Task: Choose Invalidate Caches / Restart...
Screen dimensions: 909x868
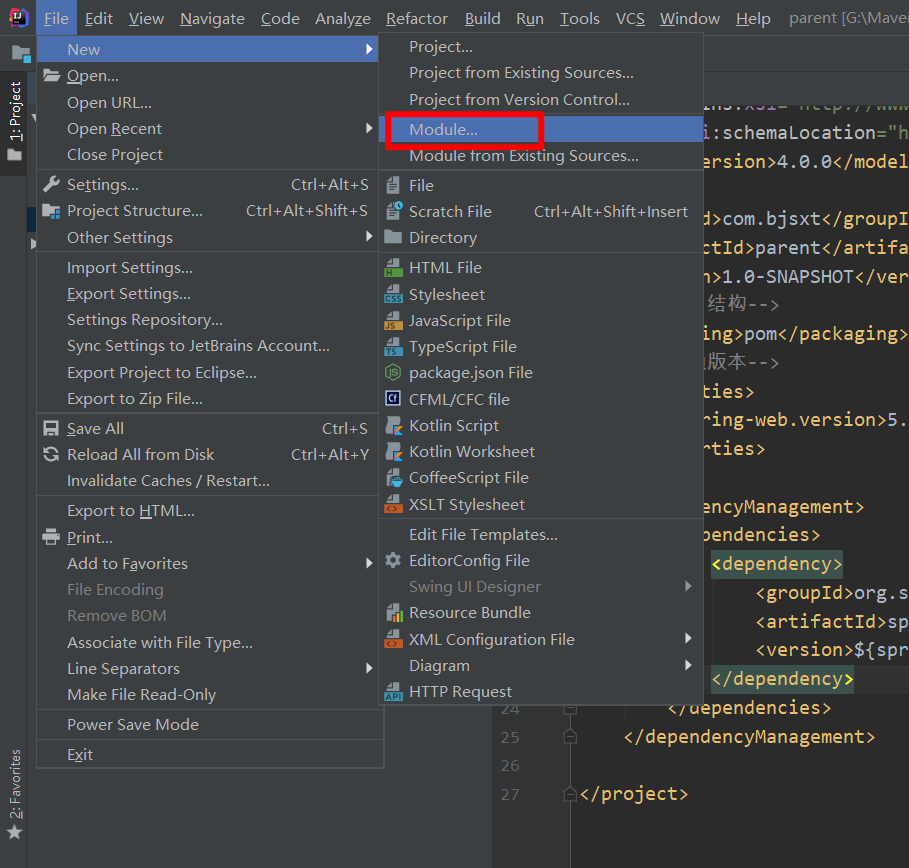Action: click(168, 481)
